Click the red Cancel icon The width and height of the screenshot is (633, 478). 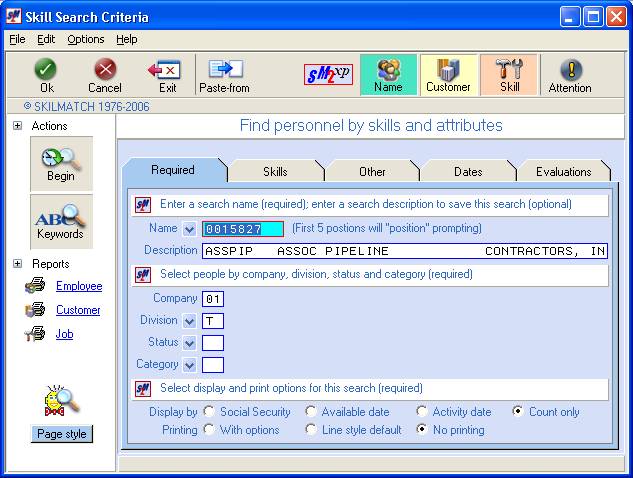(x=105, y=69)
